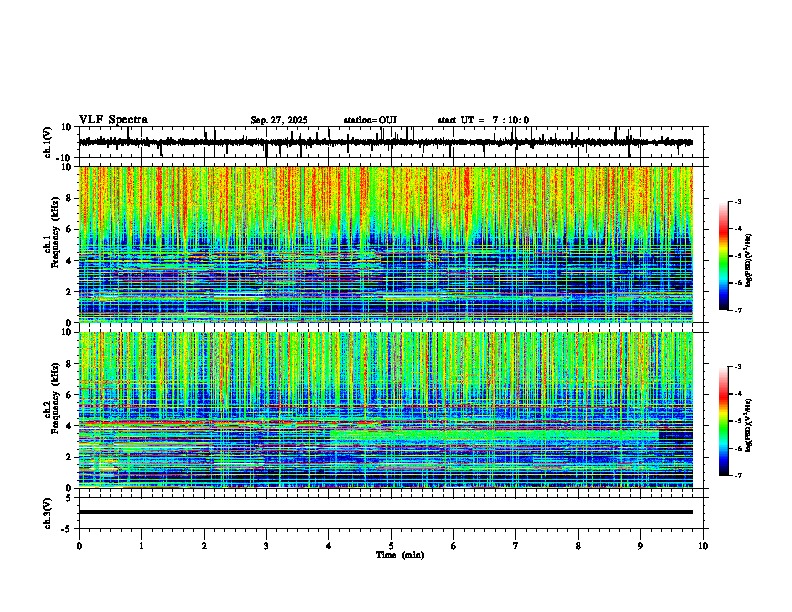Click the "3" minute tick label
This screenshot has width=792, height=612.
click(x=266, y=546)
